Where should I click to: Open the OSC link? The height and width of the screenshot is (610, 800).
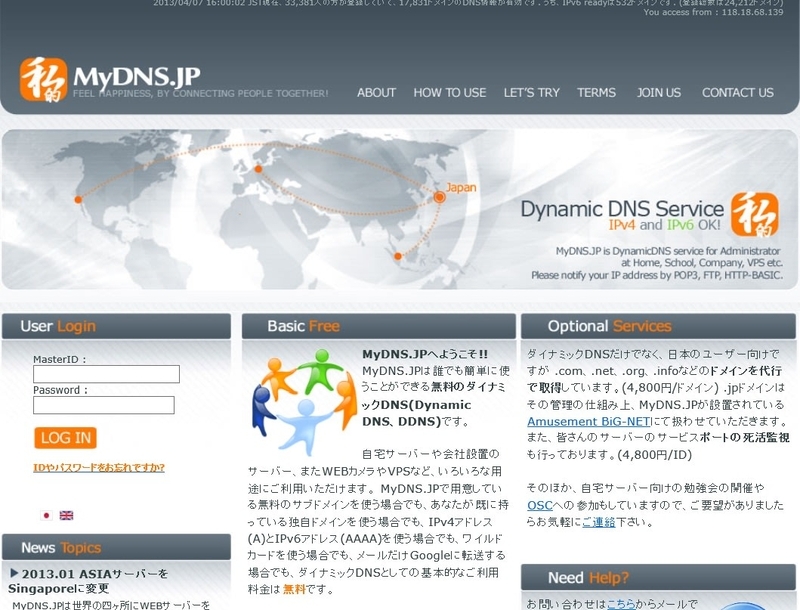coord(540,505)
